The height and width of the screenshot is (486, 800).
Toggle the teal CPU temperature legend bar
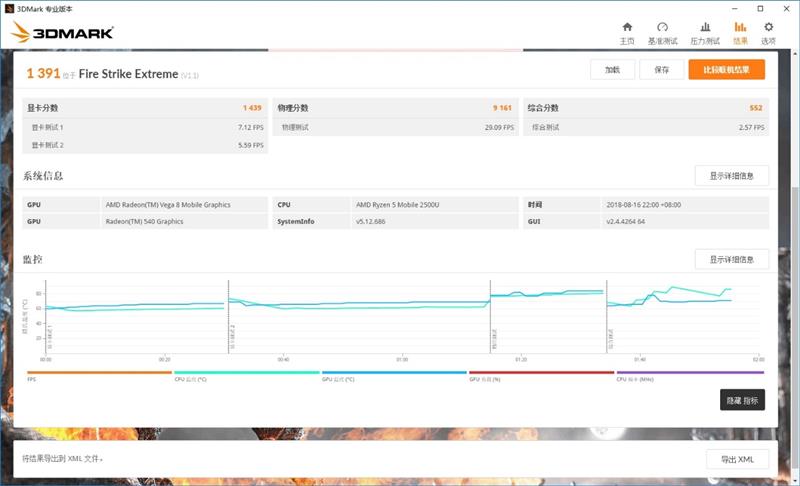(x=247, y=373)
